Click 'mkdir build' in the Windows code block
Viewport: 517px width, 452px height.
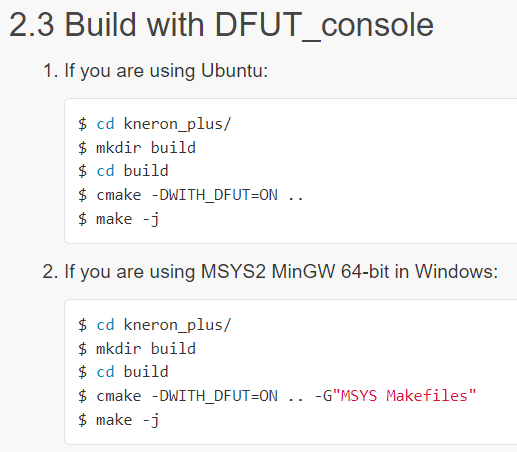click(x=146, y=349)
